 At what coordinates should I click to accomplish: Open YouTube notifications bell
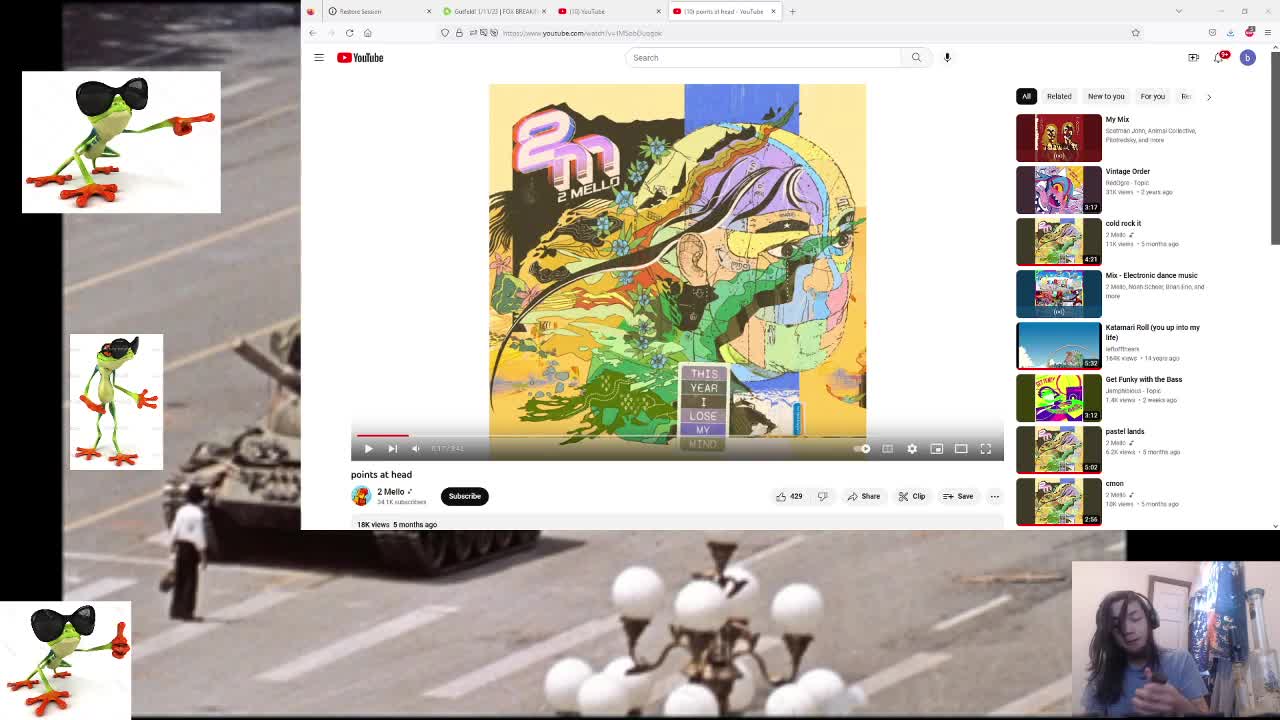click(x=1219, y=58)
